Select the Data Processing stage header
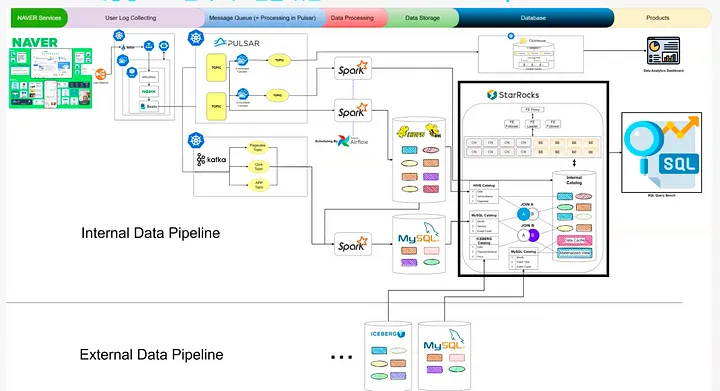This screenshot has height=391, width=720. (x=352, y=18)
